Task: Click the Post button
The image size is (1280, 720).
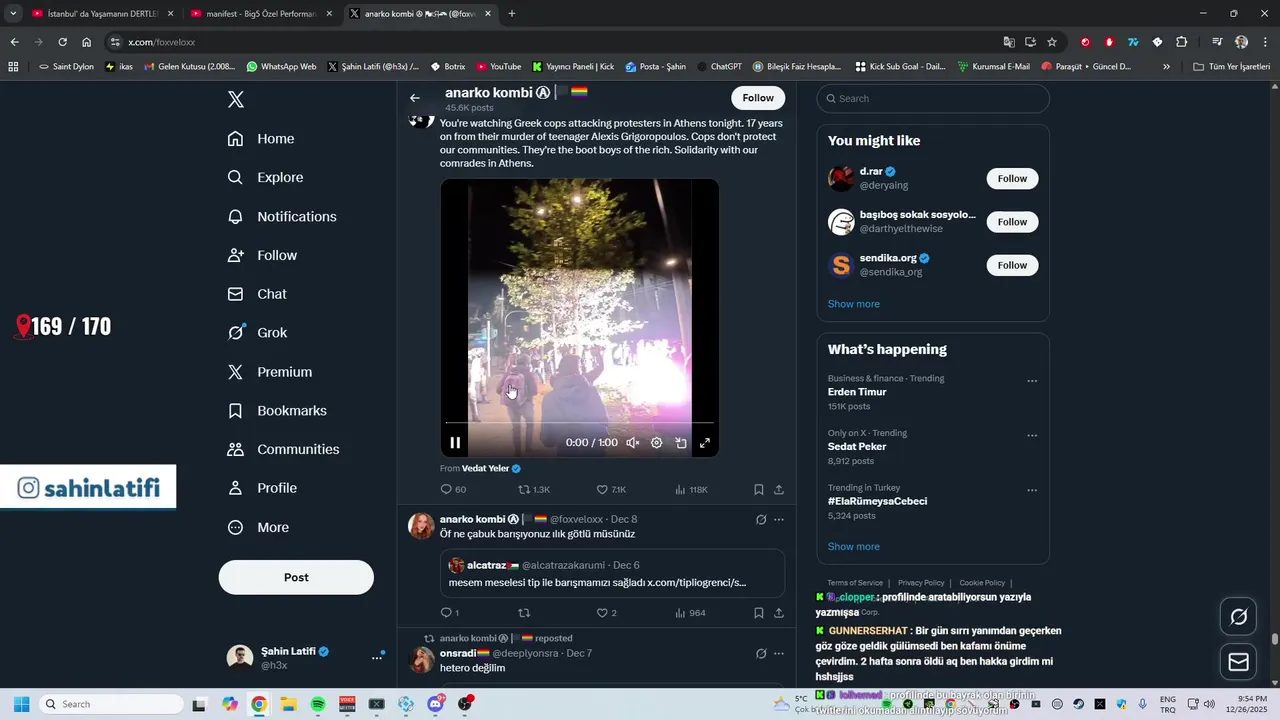Action: tap(296, 577)
